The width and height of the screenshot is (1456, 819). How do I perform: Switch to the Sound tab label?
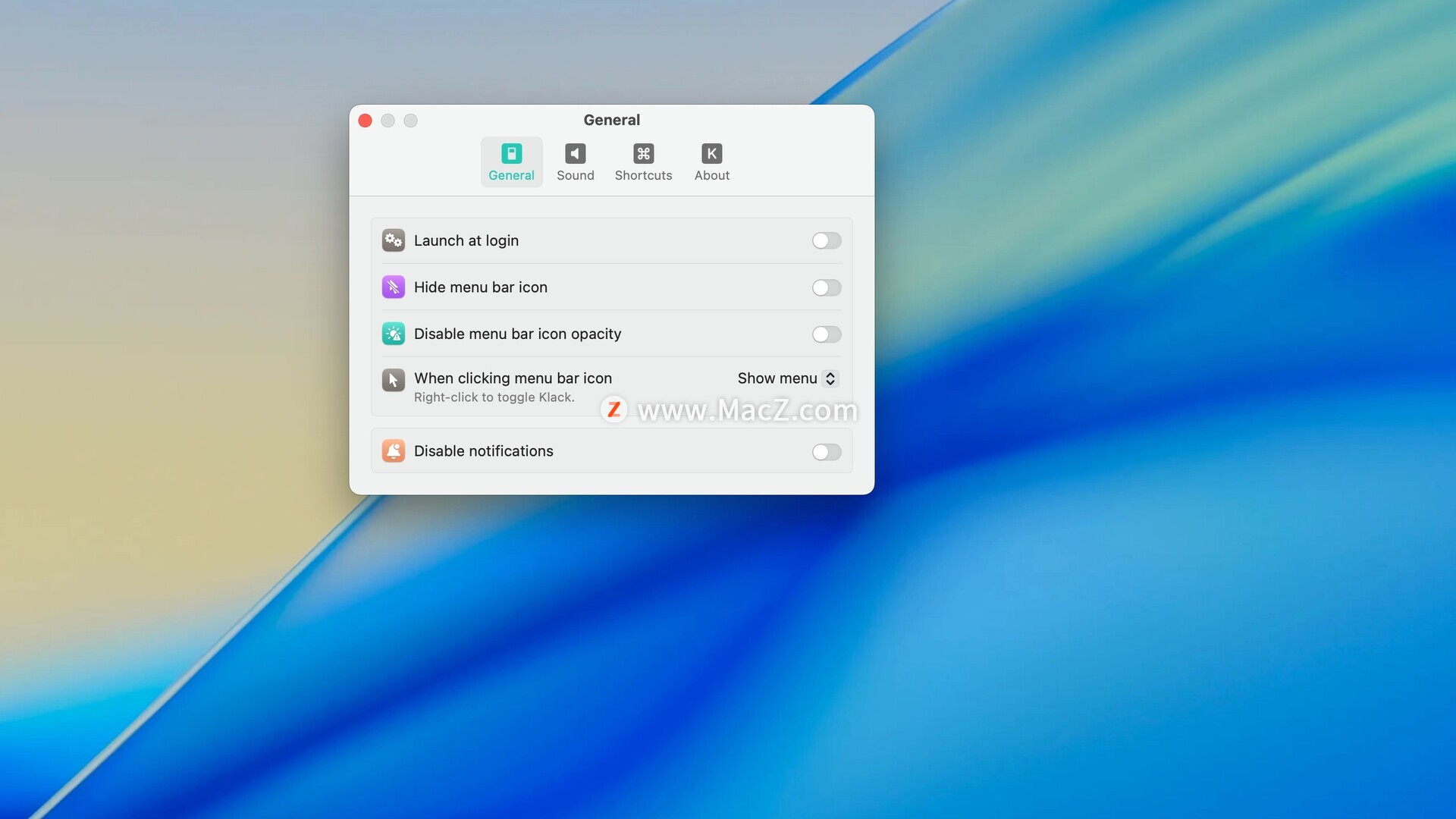575,175
